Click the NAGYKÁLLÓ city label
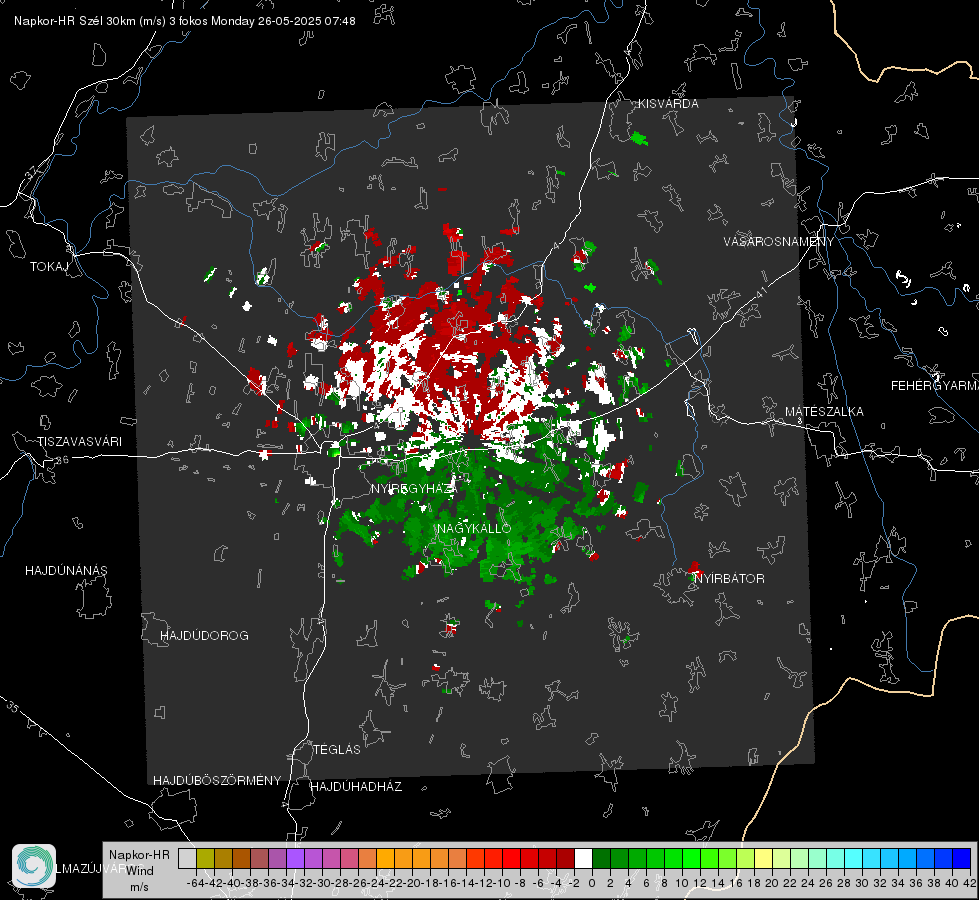This screenshot has height=900, width=979. click(475, 528)
